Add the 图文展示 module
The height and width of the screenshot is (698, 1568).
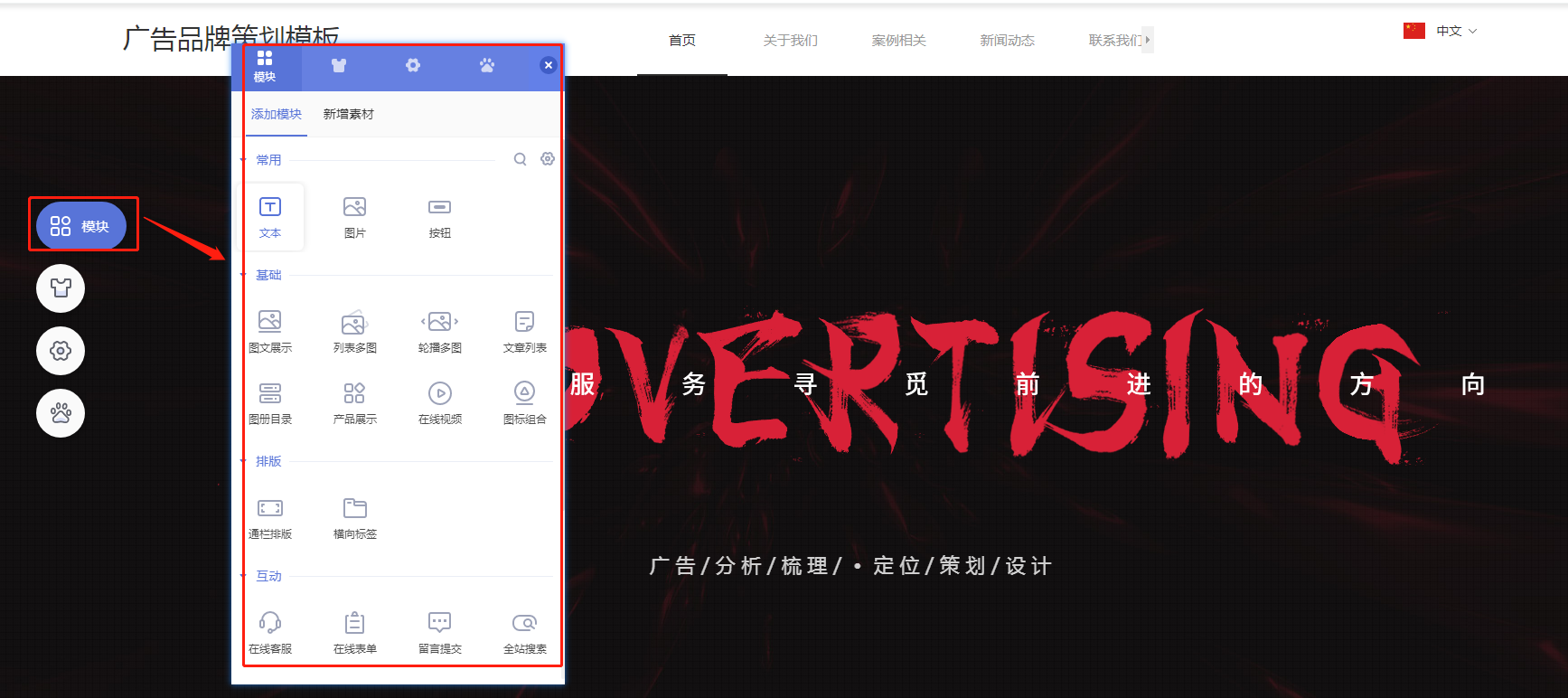coord(270,332)
